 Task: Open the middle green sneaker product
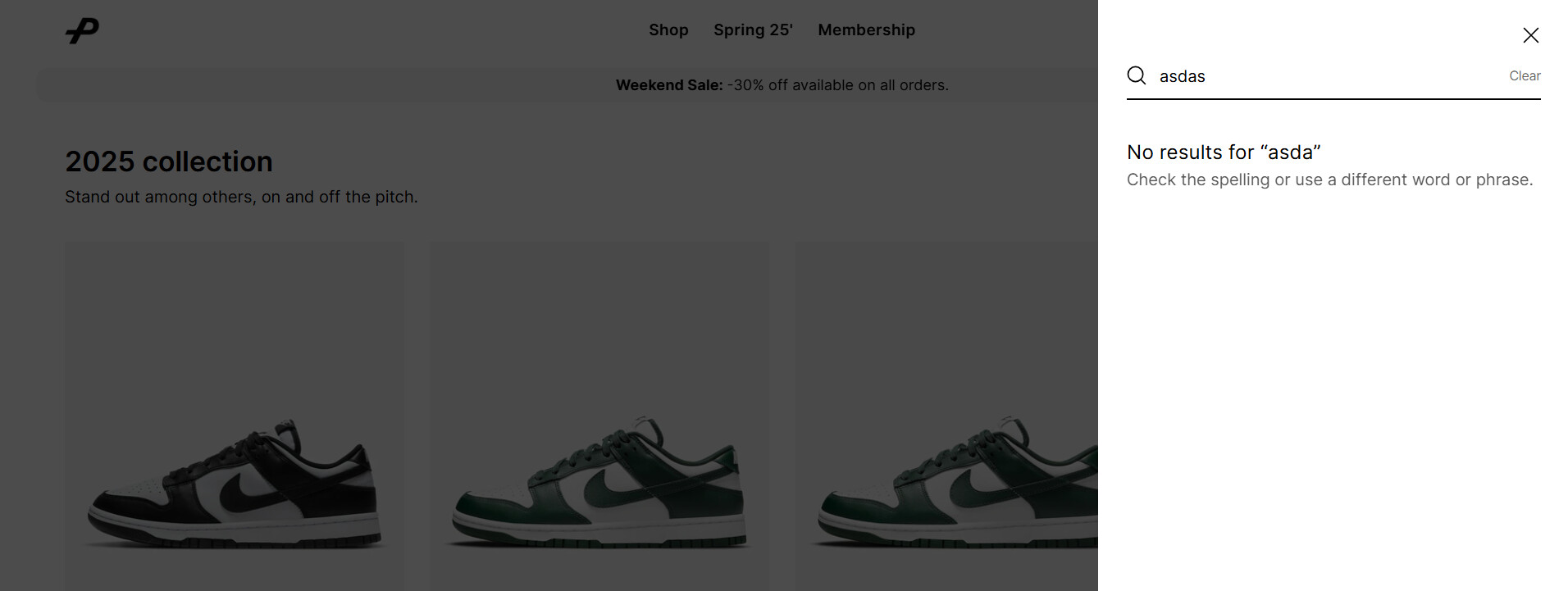click(x=599, y=415)
